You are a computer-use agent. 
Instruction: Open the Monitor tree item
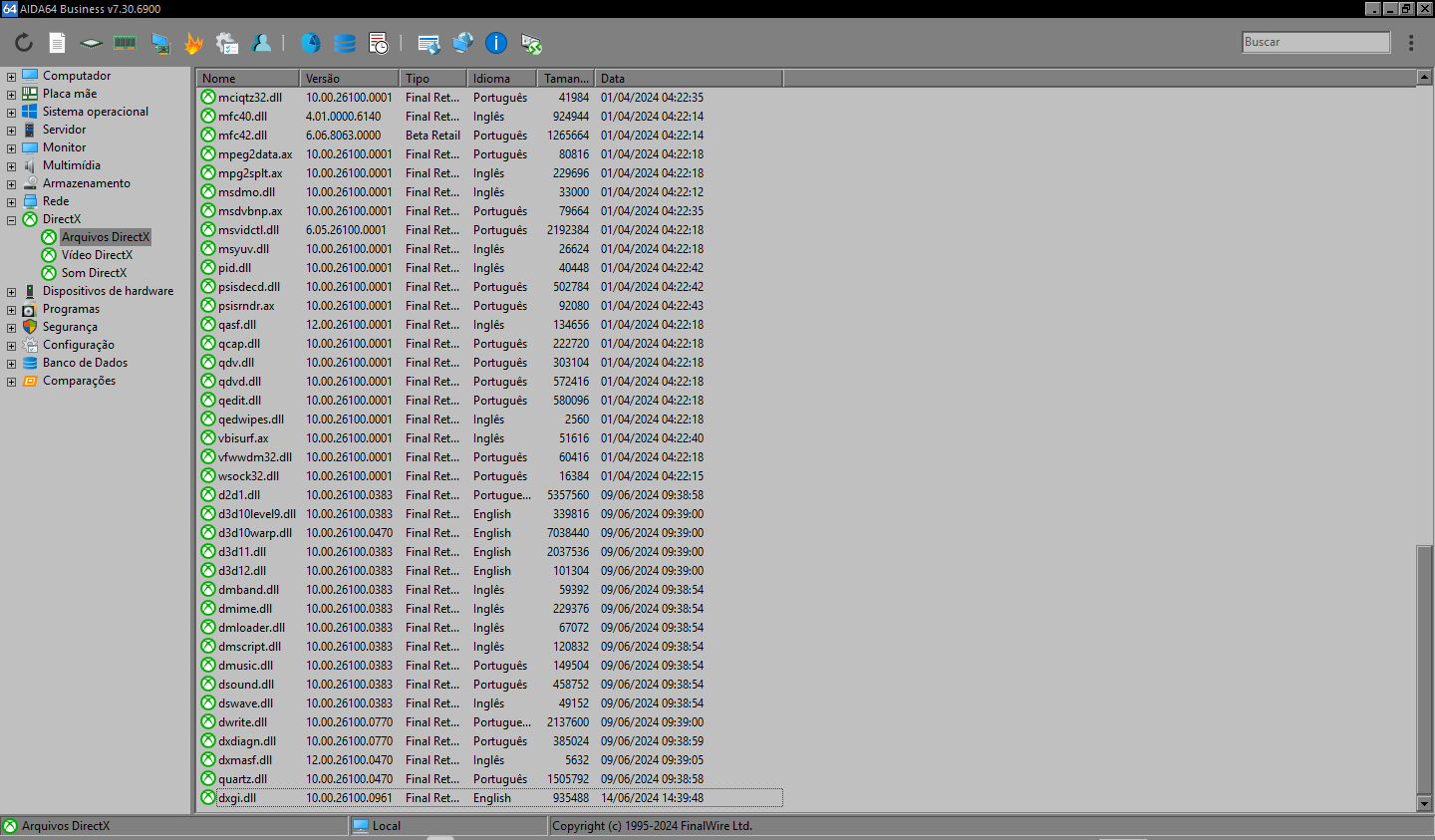[64, 147]
